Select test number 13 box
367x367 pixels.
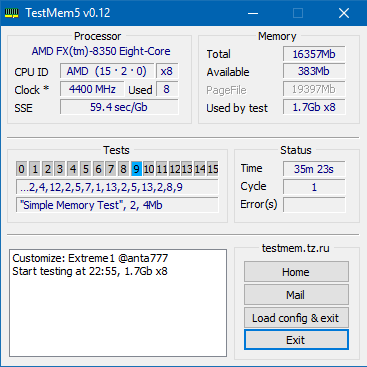pos(187,169)
